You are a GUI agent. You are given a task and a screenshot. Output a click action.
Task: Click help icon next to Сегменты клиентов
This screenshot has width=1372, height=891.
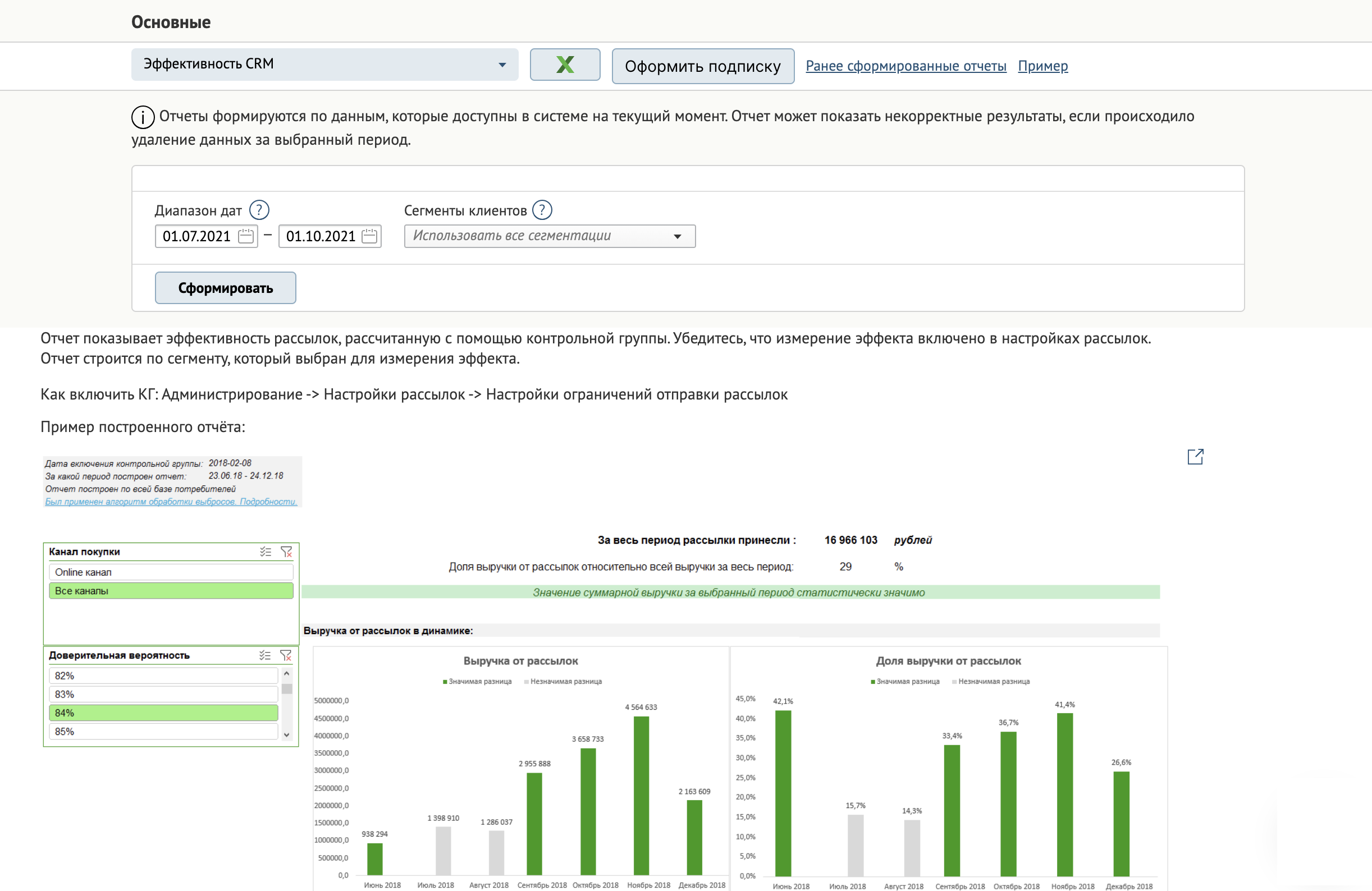pyautogui.click(x=541, y=210)
